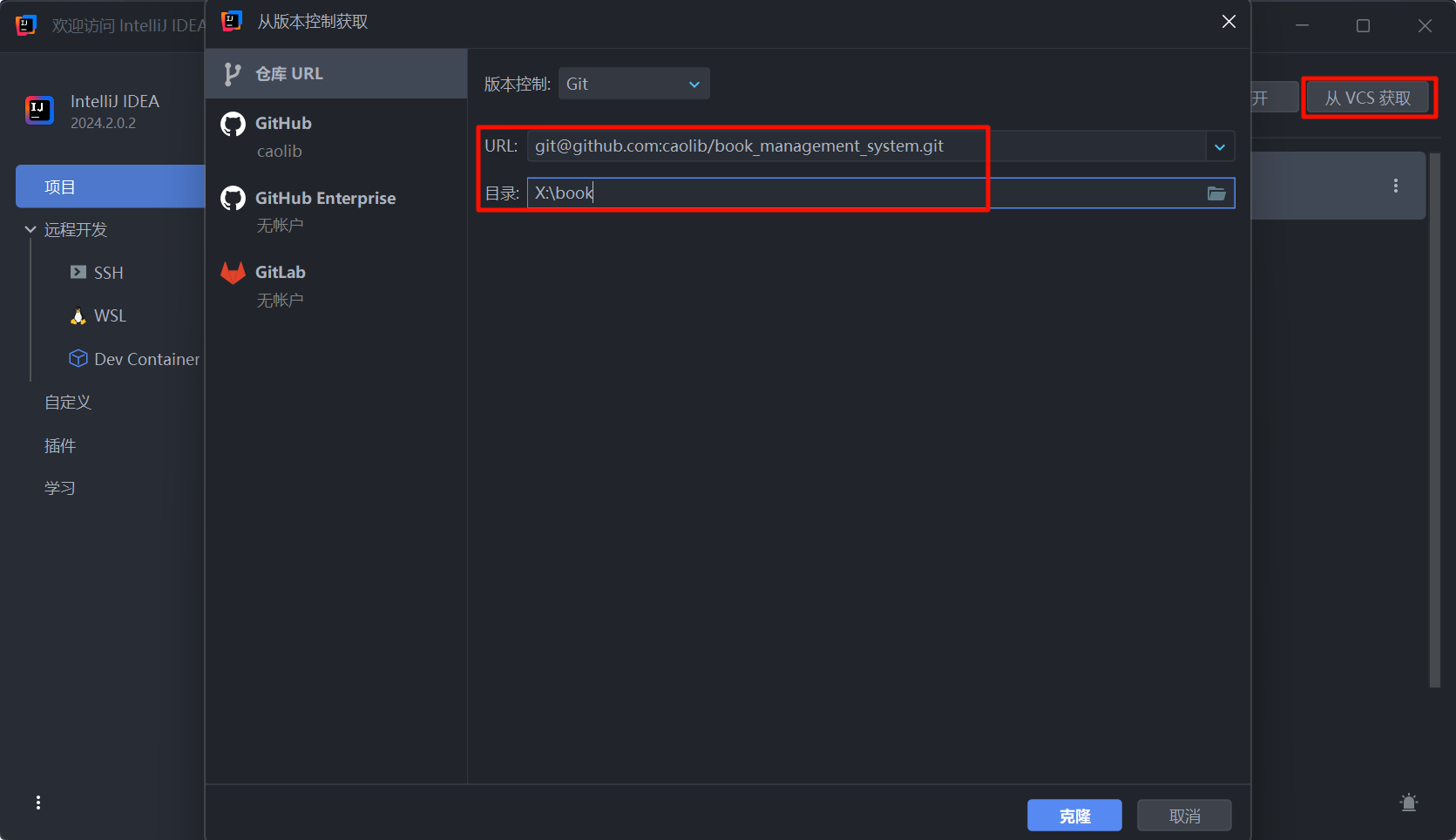This screenshot has width=1456, height=840.
Task: Open the version control Git dropdown
Action: click(633, 84)
